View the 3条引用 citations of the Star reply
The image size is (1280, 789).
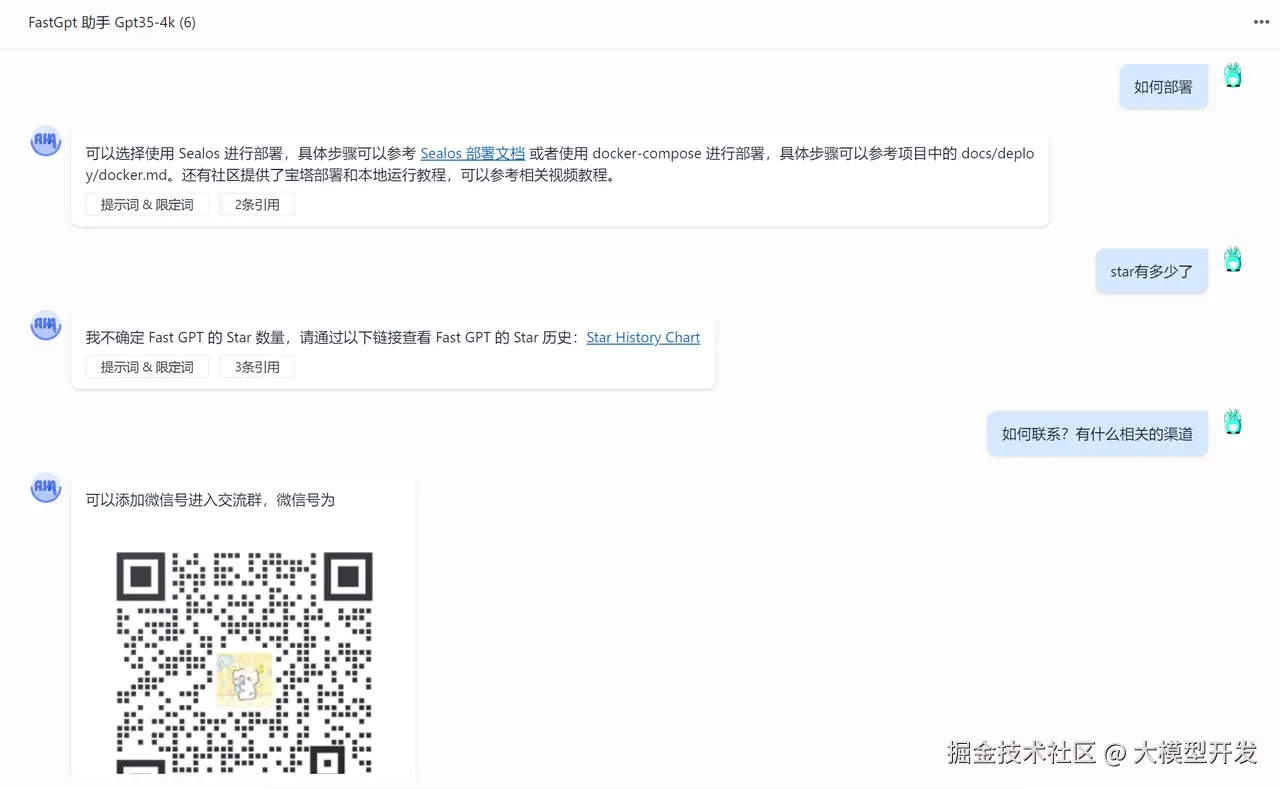point(256,366)
